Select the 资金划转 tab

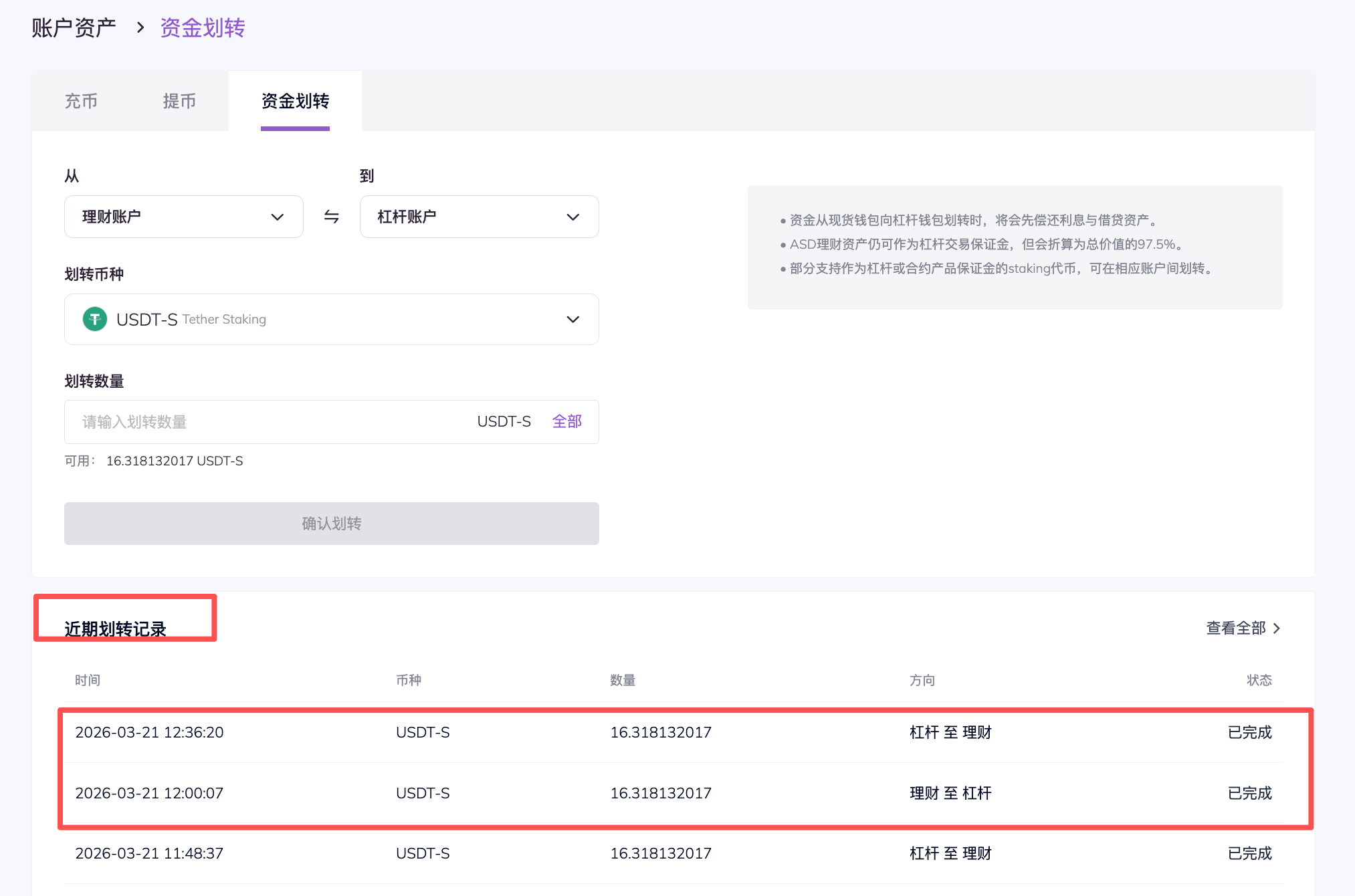(x=295, y=101)
